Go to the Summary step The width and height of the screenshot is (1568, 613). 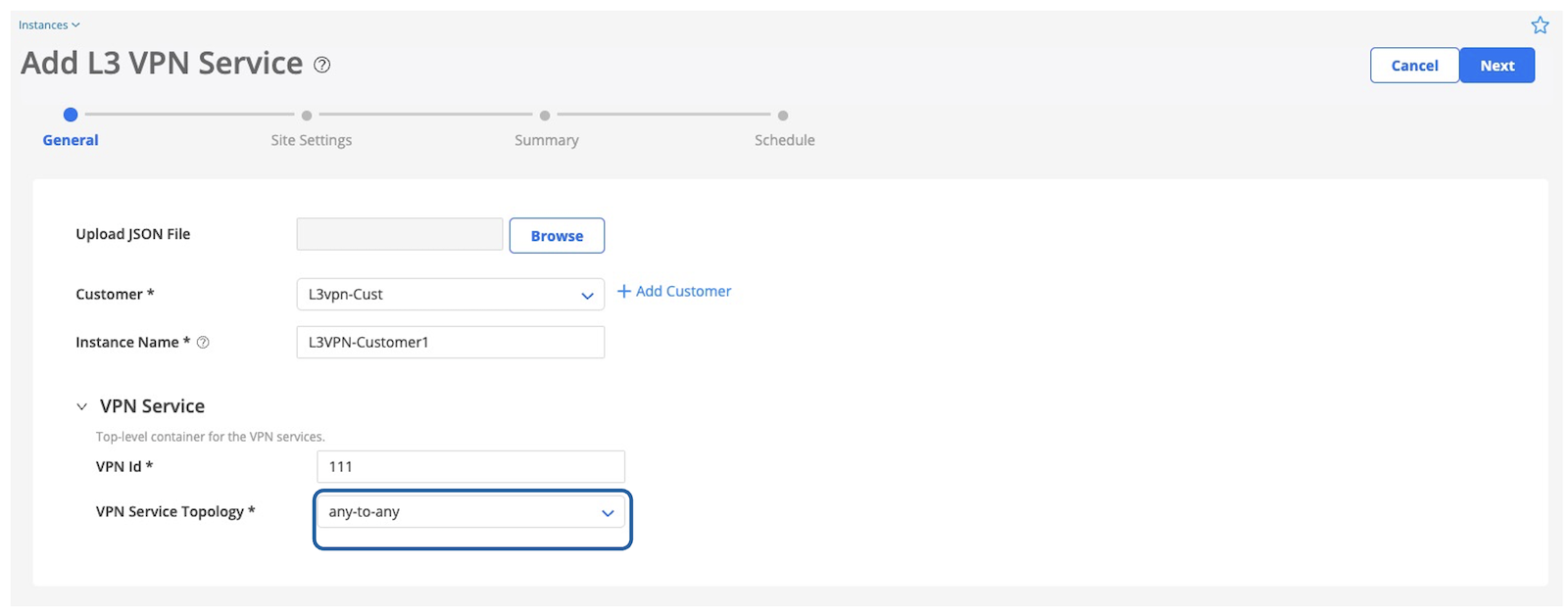(547, 140)
